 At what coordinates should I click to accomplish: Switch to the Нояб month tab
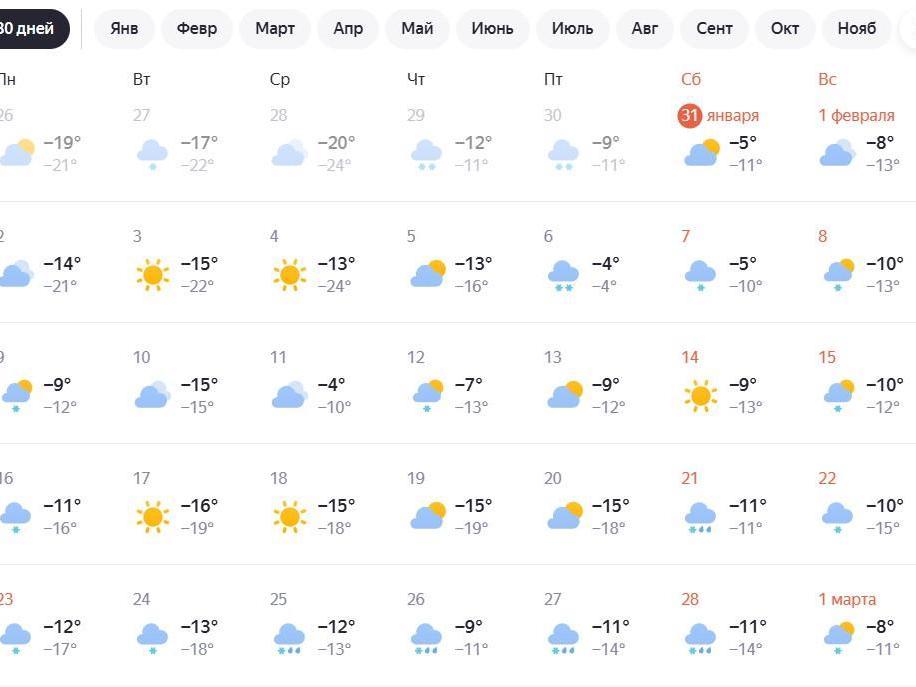coord(857,29)
